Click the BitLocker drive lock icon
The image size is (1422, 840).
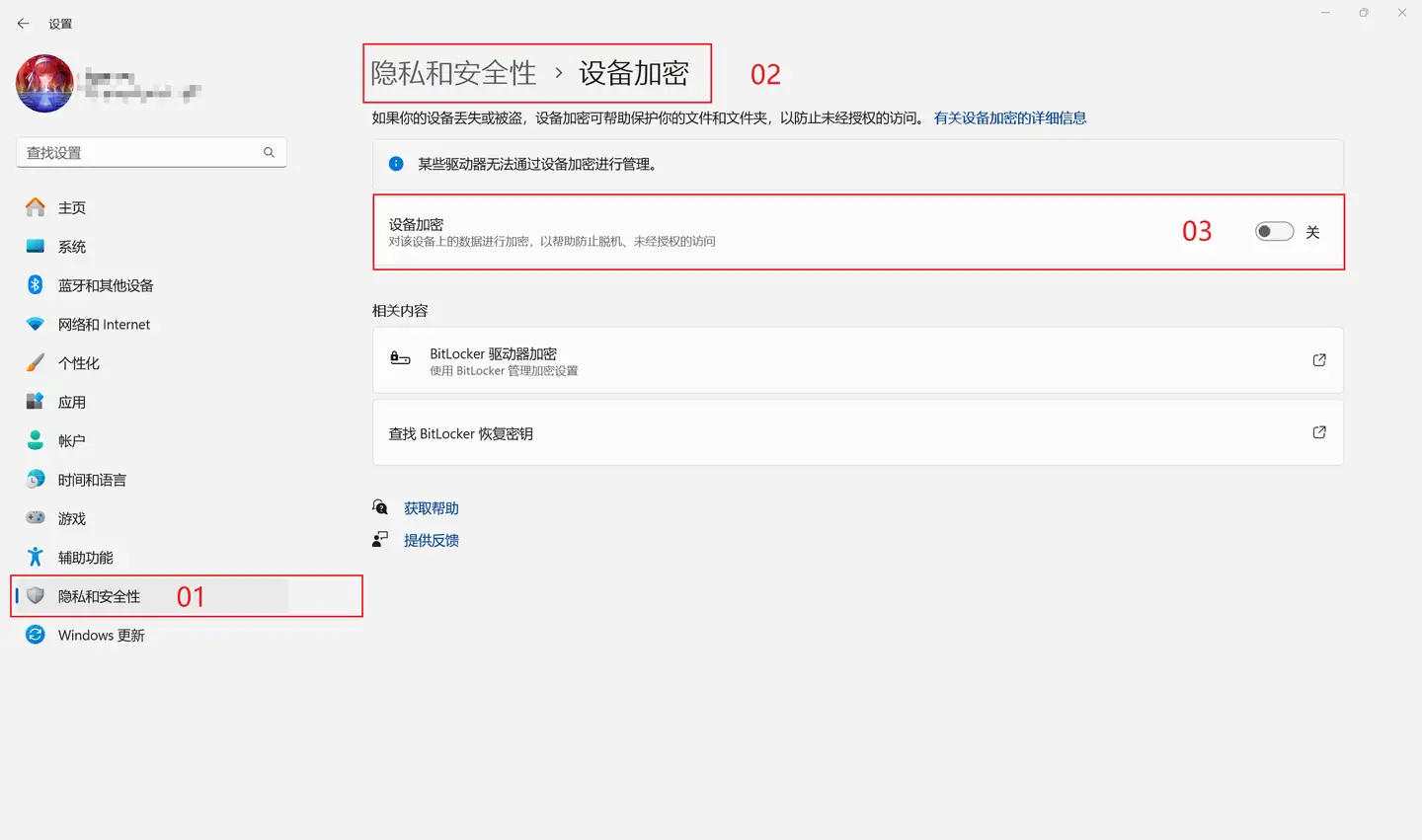[400, 359]
